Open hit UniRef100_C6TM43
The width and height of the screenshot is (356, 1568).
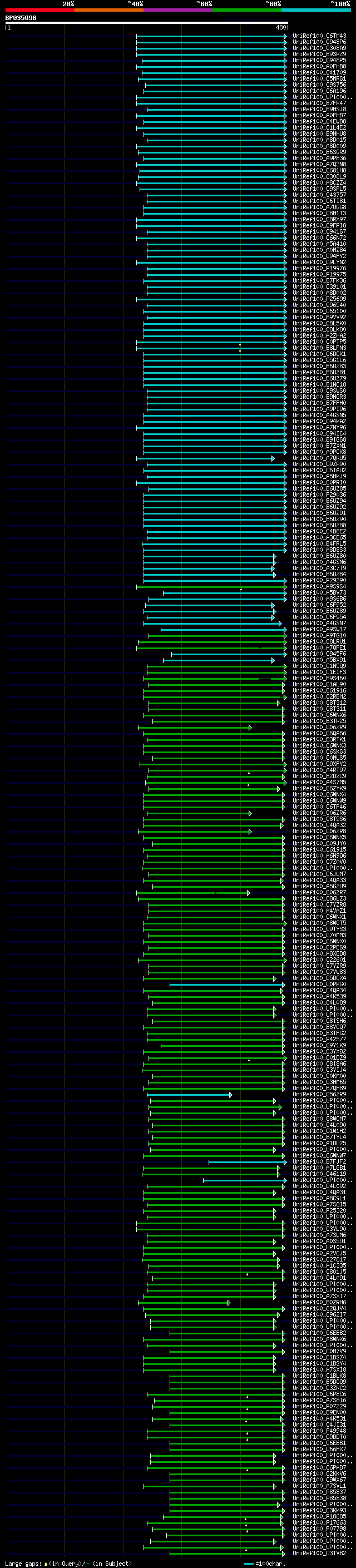pyautogui.click(x=319, y=36)
